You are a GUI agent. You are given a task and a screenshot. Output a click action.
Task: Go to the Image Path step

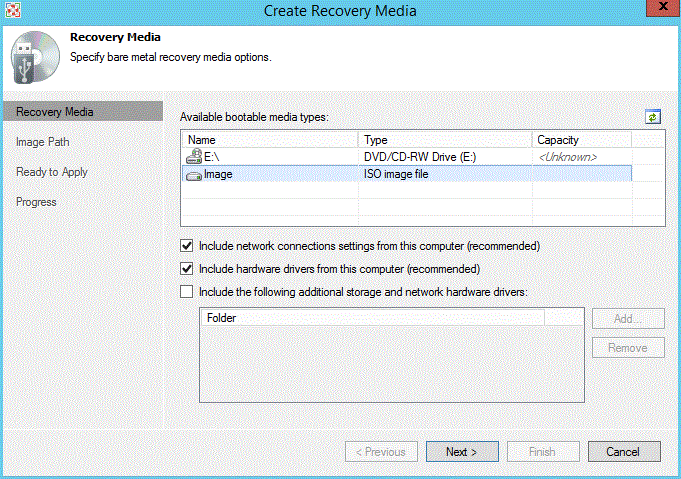tap(43, 142)
